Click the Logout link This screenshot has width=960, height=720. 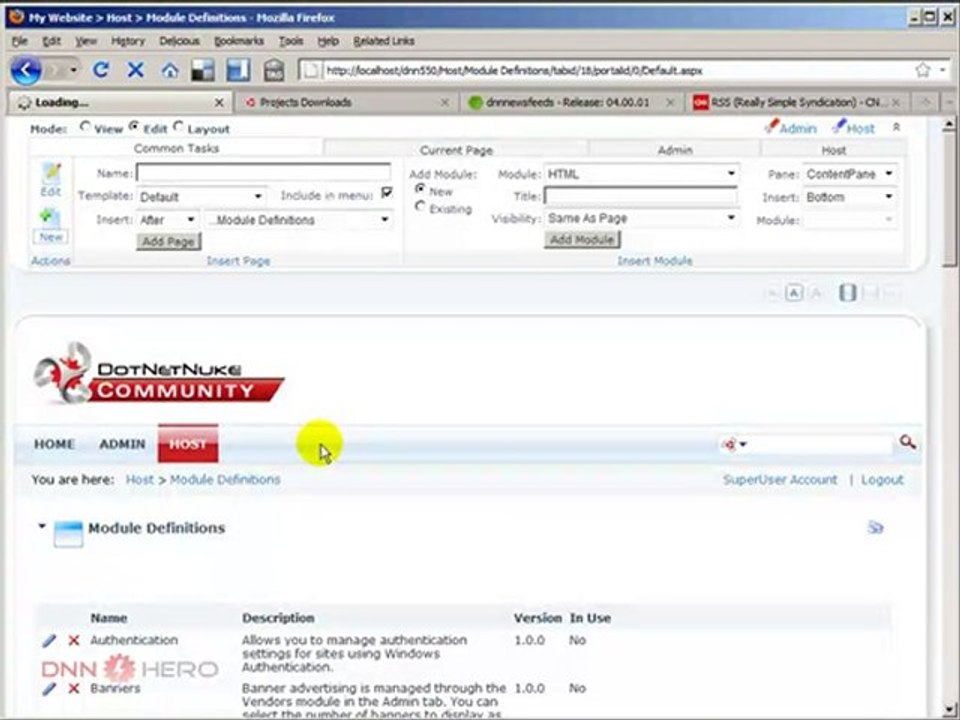click(x=882, y=479)
